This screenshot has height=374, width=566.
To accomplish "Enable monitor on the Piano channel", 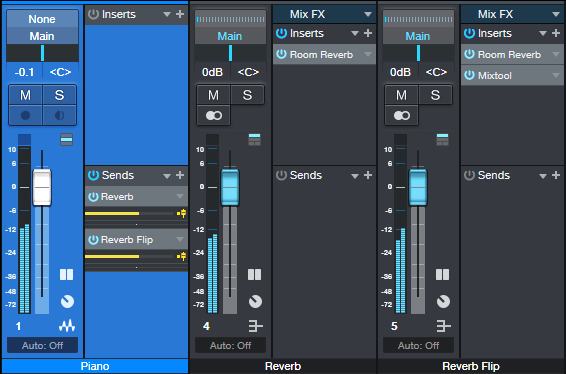I will click(60, 116).
